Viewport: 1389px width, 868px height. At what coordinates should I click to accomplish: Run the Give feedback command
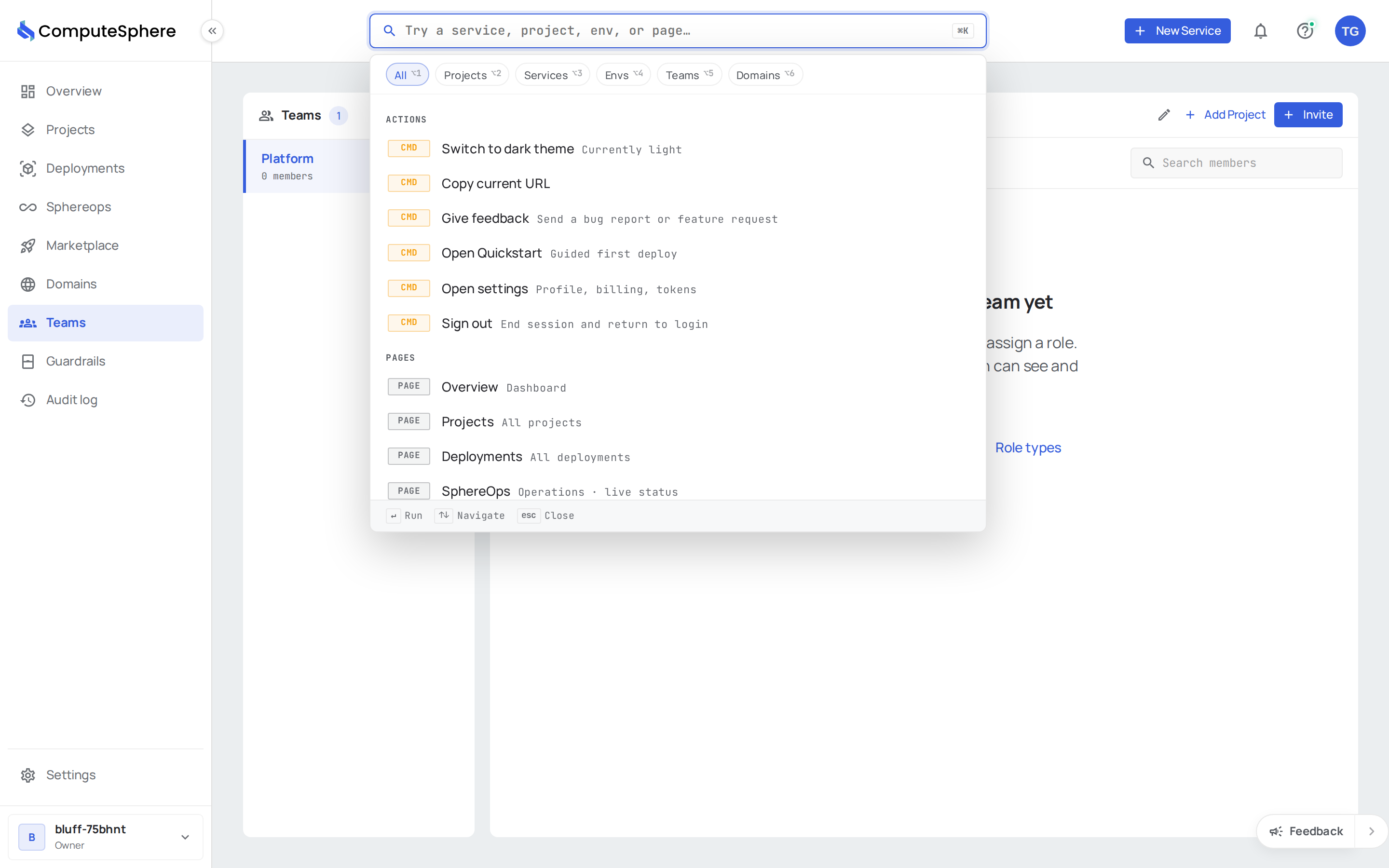point(677,218)
